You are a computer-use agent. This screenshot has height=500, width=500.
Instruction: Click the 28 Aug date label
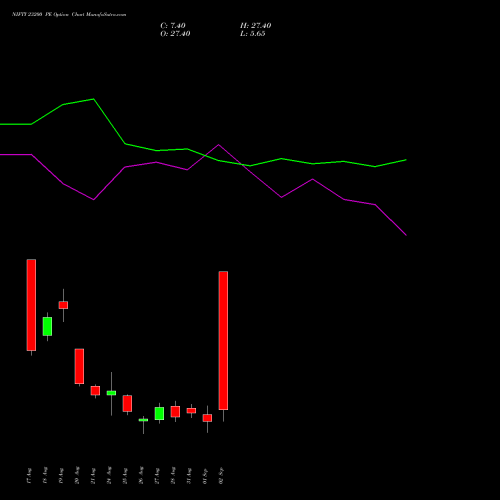(173, 476)
